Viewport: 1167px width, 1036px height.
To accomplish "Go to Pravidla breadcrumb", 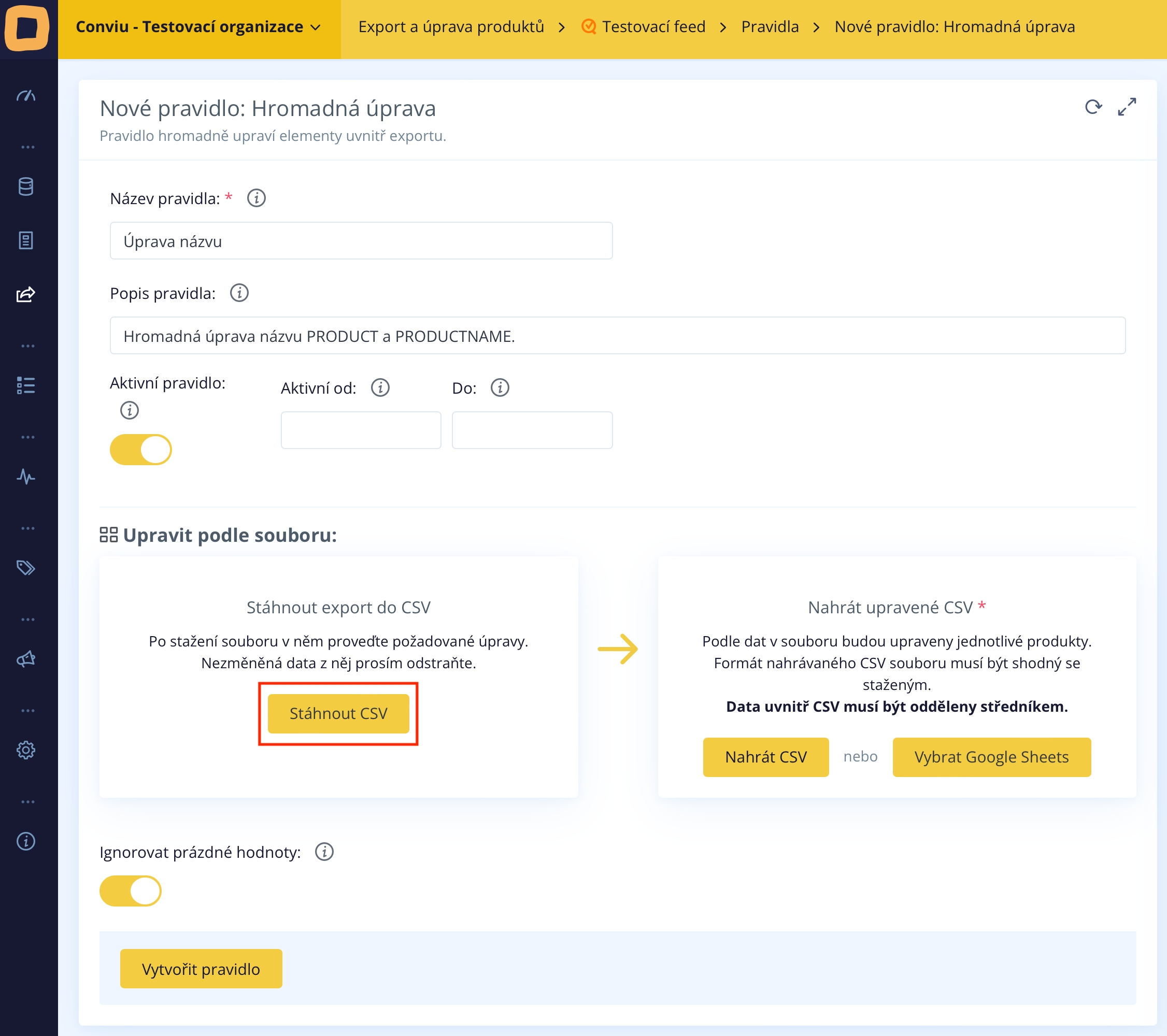I will 770,27.
